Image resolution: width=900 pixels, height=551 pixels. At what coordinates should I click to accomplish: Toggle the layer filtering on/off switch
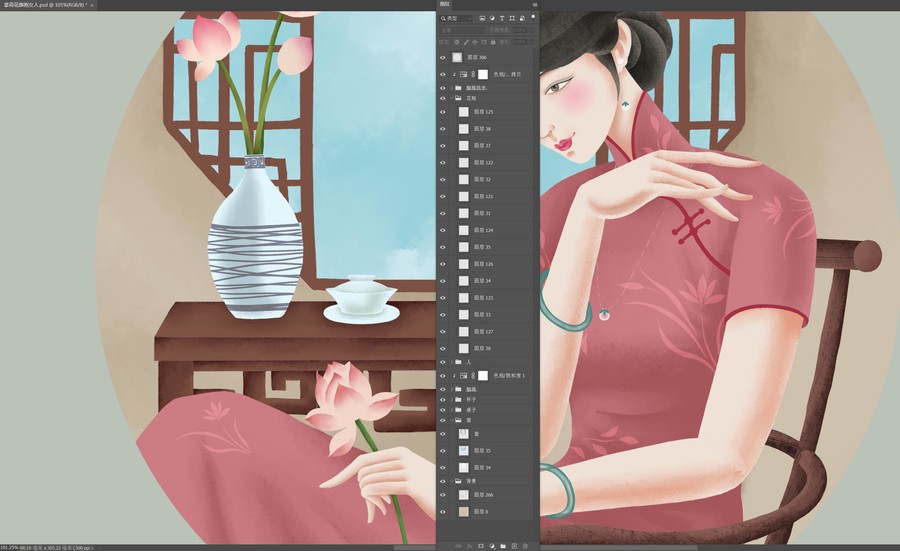pyautogui.click(x=533, y=18)
